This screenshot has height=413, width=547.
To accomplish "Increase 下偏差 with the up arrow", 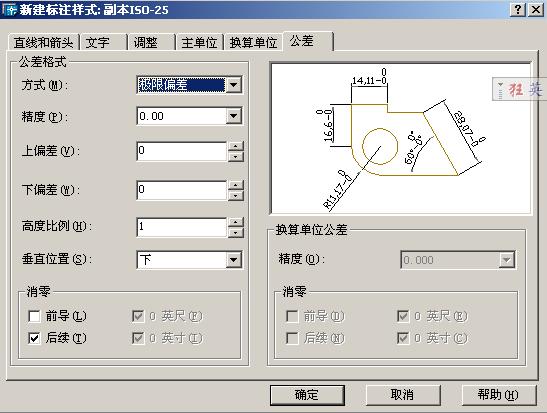I will click(x=236, y=186).
